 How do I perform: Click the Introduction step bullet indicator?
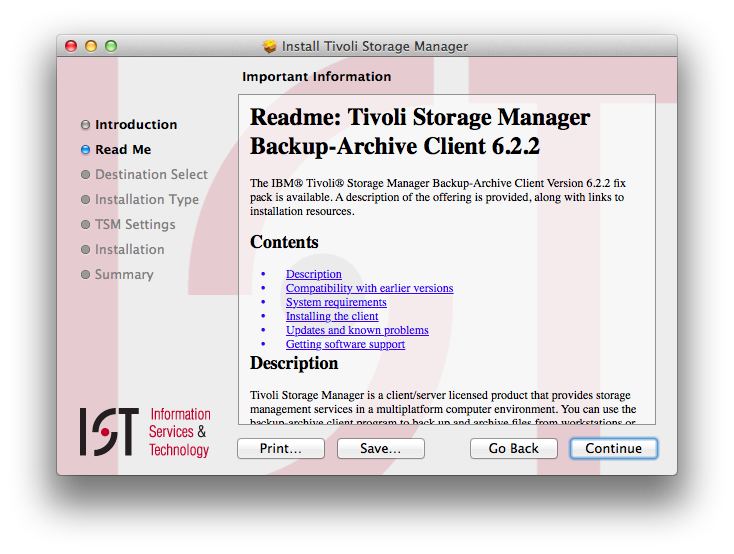point(85,125)
